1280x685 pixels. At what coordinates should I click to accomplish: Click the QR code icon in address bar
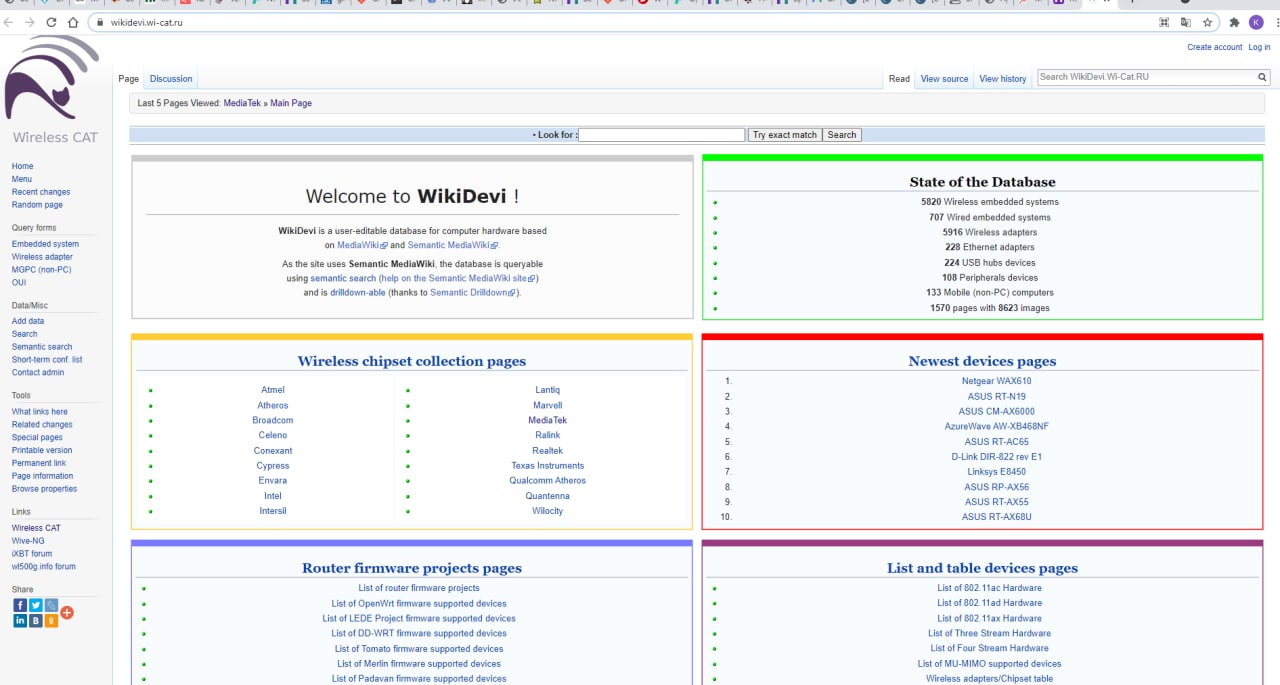1164,22
